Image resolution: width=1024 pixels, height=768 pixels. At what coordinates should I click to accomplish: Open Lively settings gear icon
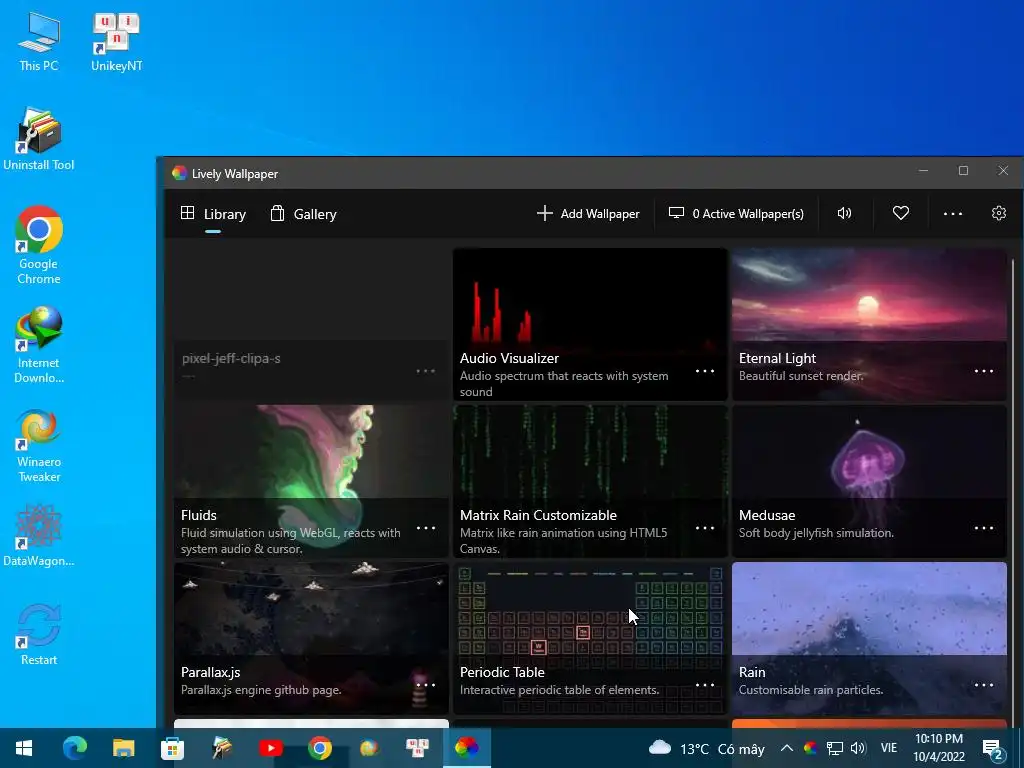tap(999, 213)
